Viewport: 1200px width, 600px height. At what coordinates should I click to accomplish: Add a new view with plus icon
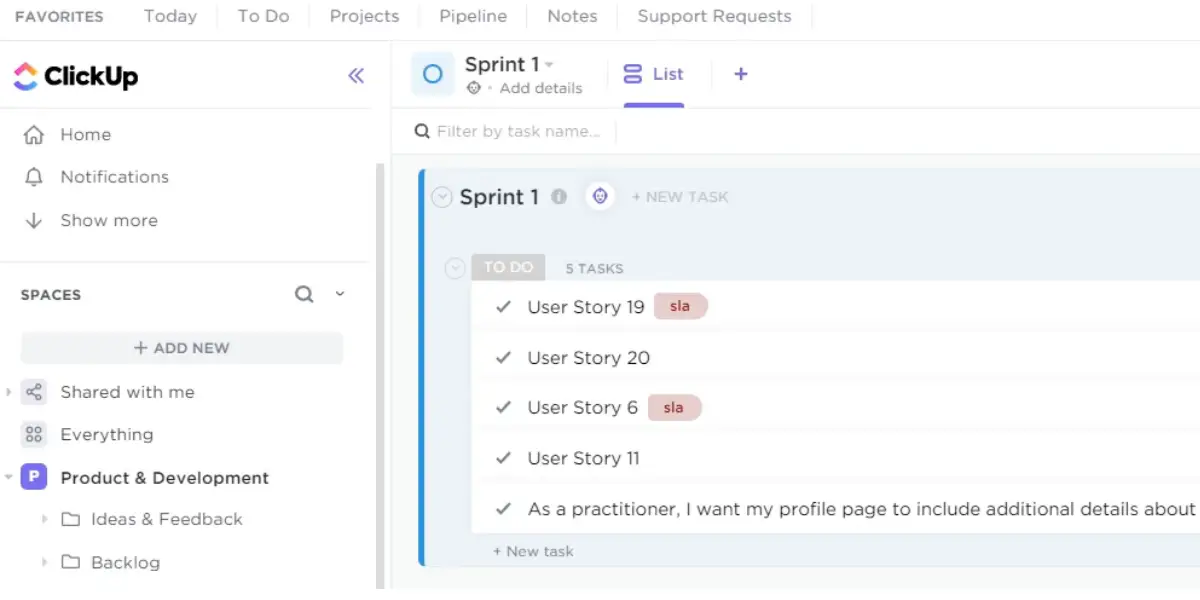pos(741,74)
